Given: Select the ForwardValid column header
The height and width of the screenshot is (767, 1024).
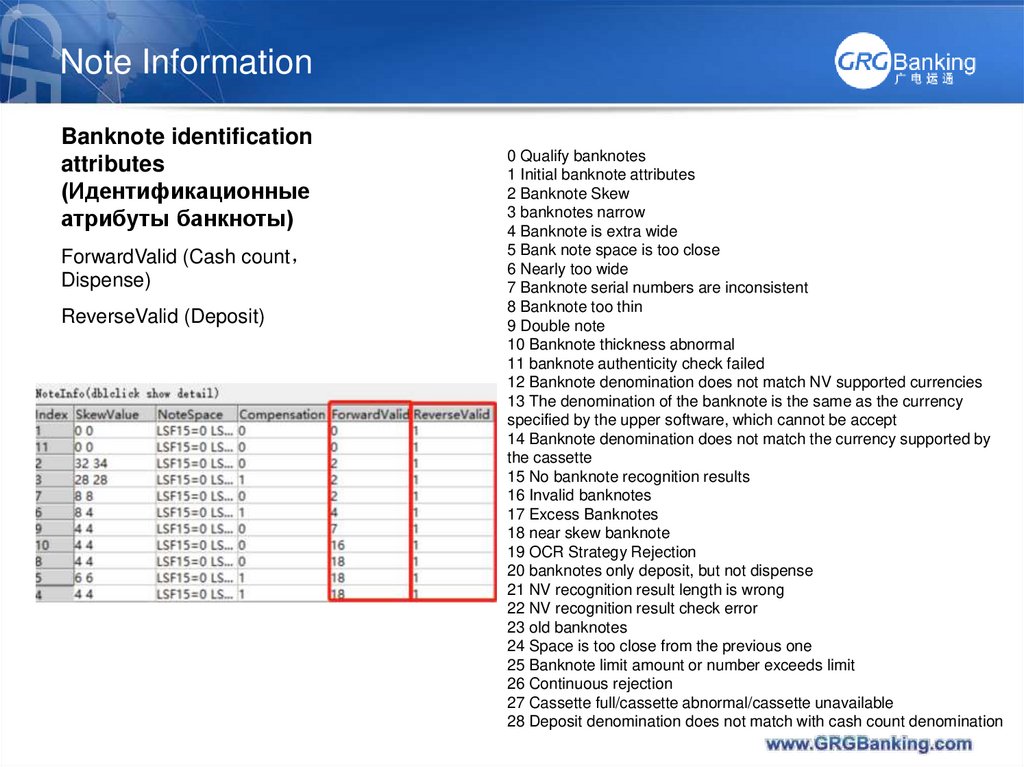Looking at the screenshot, I should pyautogui.click(x=369, y=412).
